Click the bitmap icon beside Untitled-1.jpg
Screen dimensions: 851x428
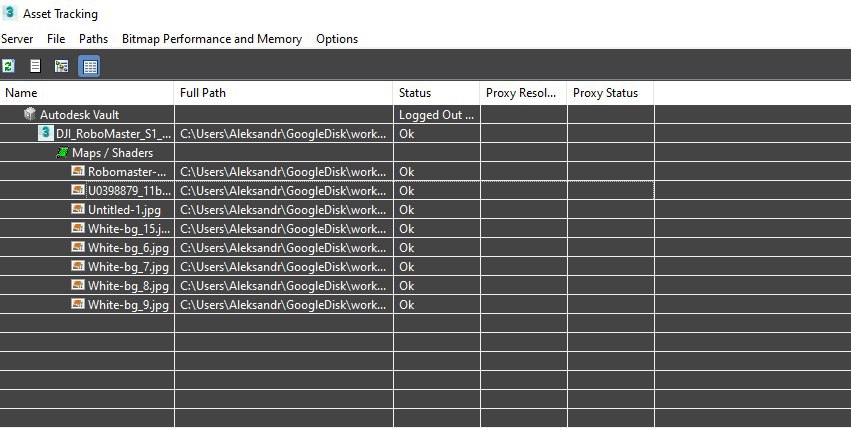[78, 209]
